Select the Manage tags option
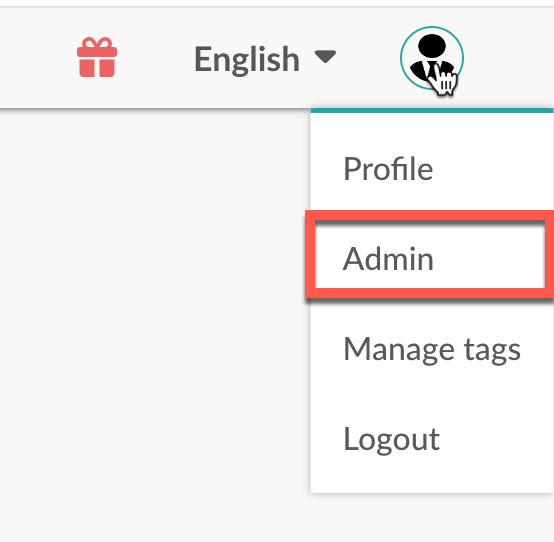This screenshot has height=542, width=554. click(432, 349)
